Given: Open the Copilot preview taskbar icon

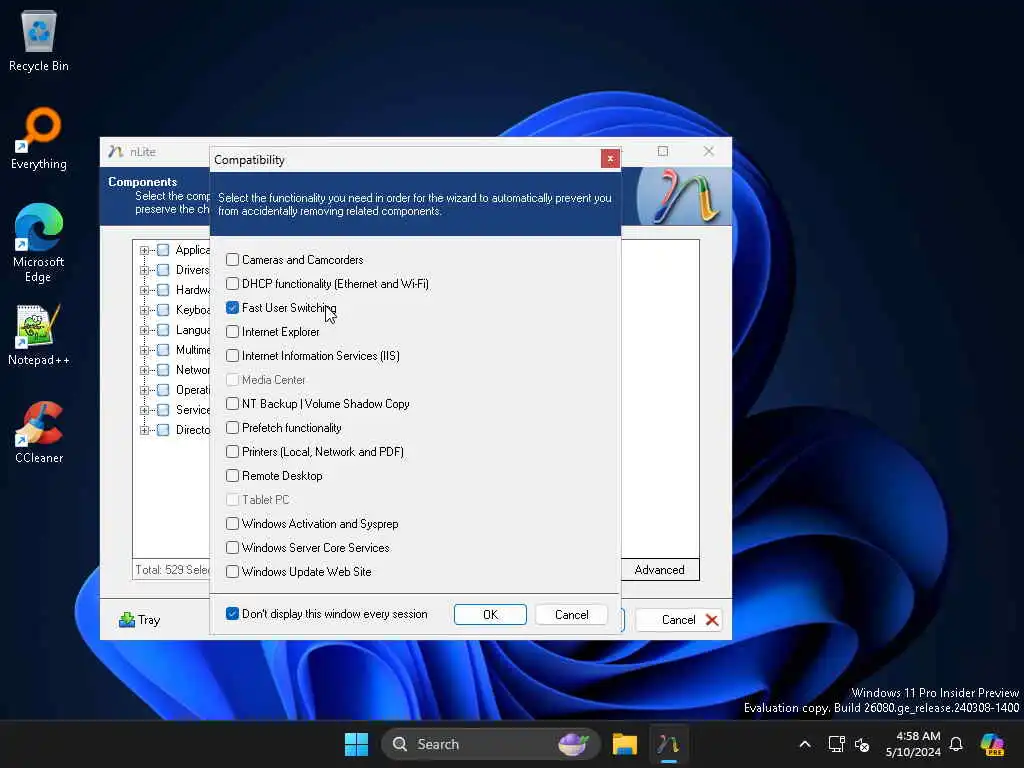Looking at the screenshot, I should [x=993, y=744].
